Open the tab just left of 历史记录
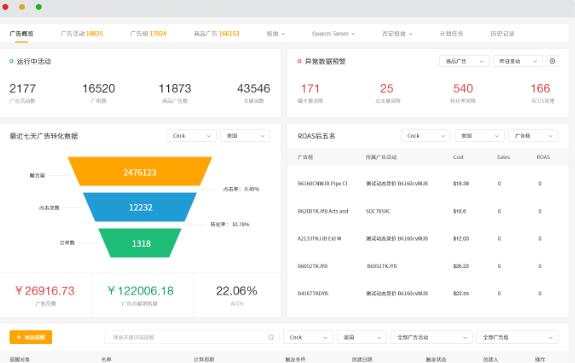Viewport: 575px width, 363px height. (x=451, y=33)
